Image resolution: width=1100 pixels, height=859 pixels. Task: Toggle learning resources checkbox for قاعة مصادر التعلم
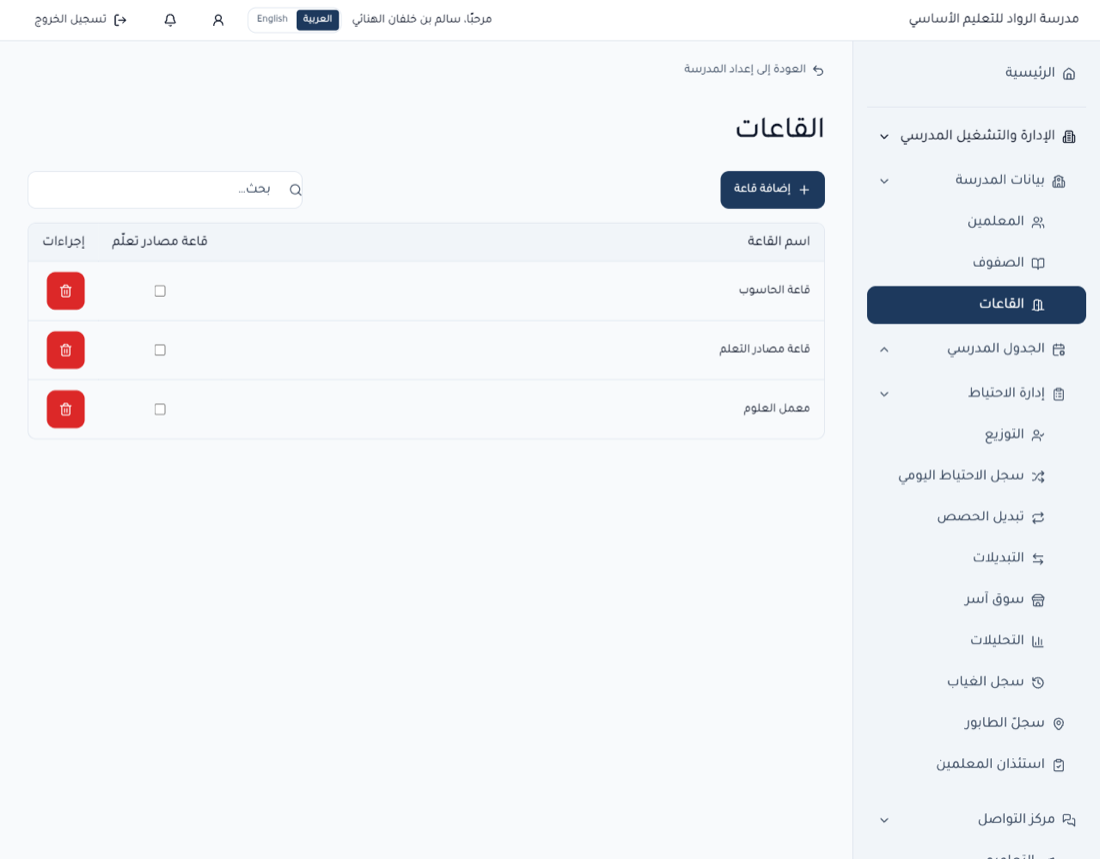[160, 349]
